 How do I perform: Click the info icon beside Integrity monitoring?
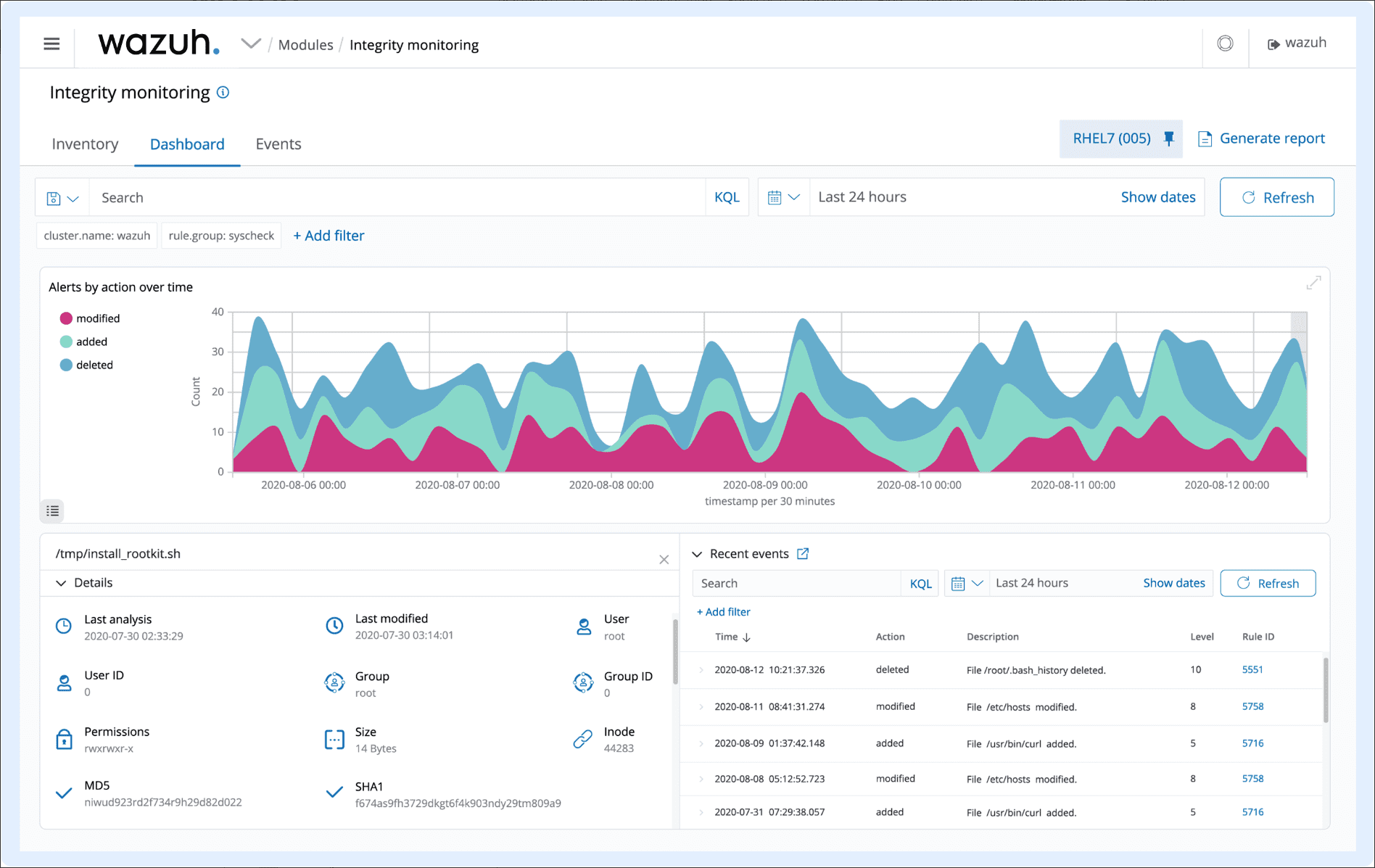coord(223,93)
